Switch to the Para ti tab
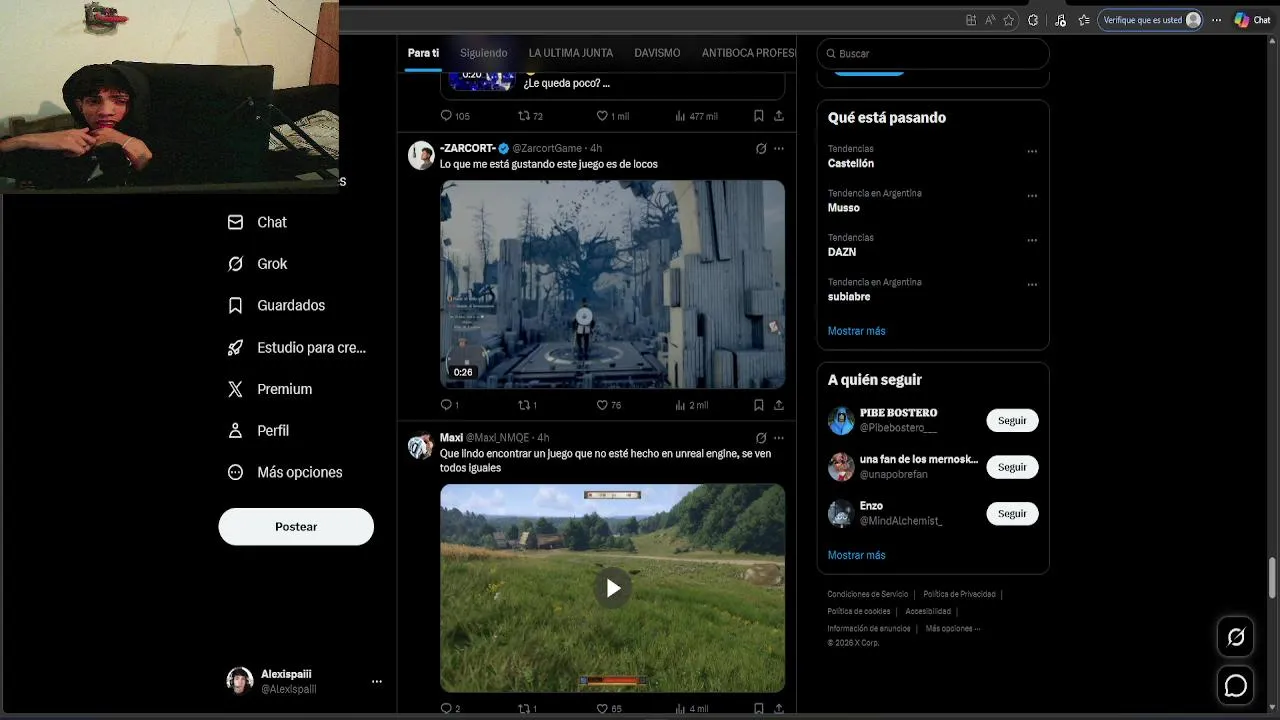The width and height of the screenshot is (1280, 720). point(423,53)
